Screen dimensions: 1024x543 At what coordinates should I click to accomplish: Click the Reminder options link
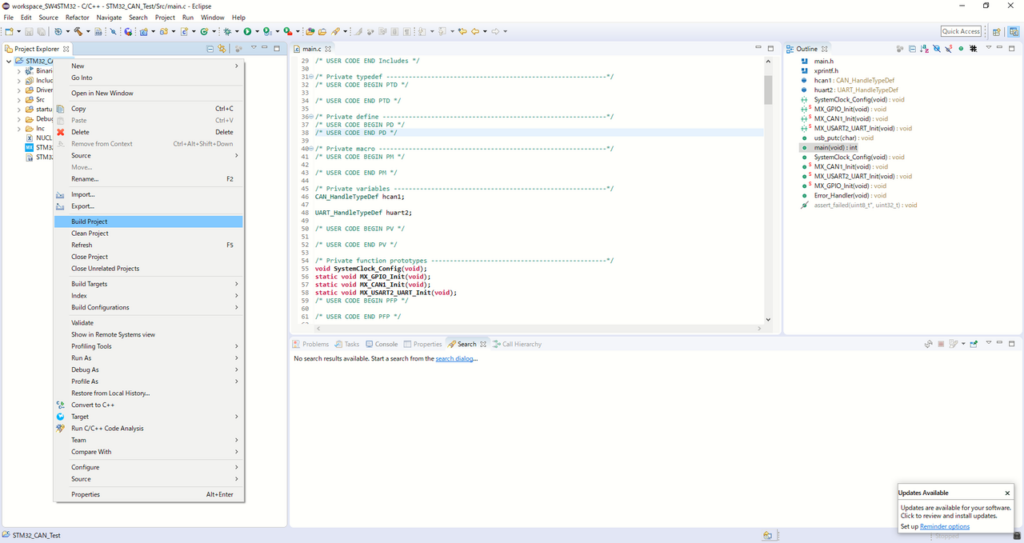(944, 527)
